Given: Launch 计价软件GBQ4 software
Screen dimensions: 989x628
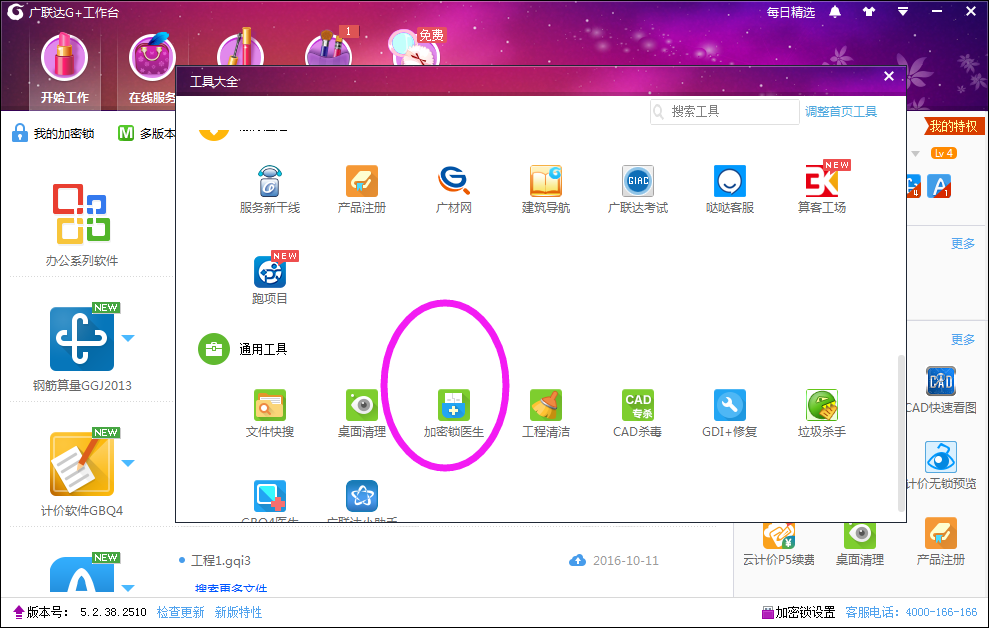Looking at the screenshot, I should (x=82, y=473).
